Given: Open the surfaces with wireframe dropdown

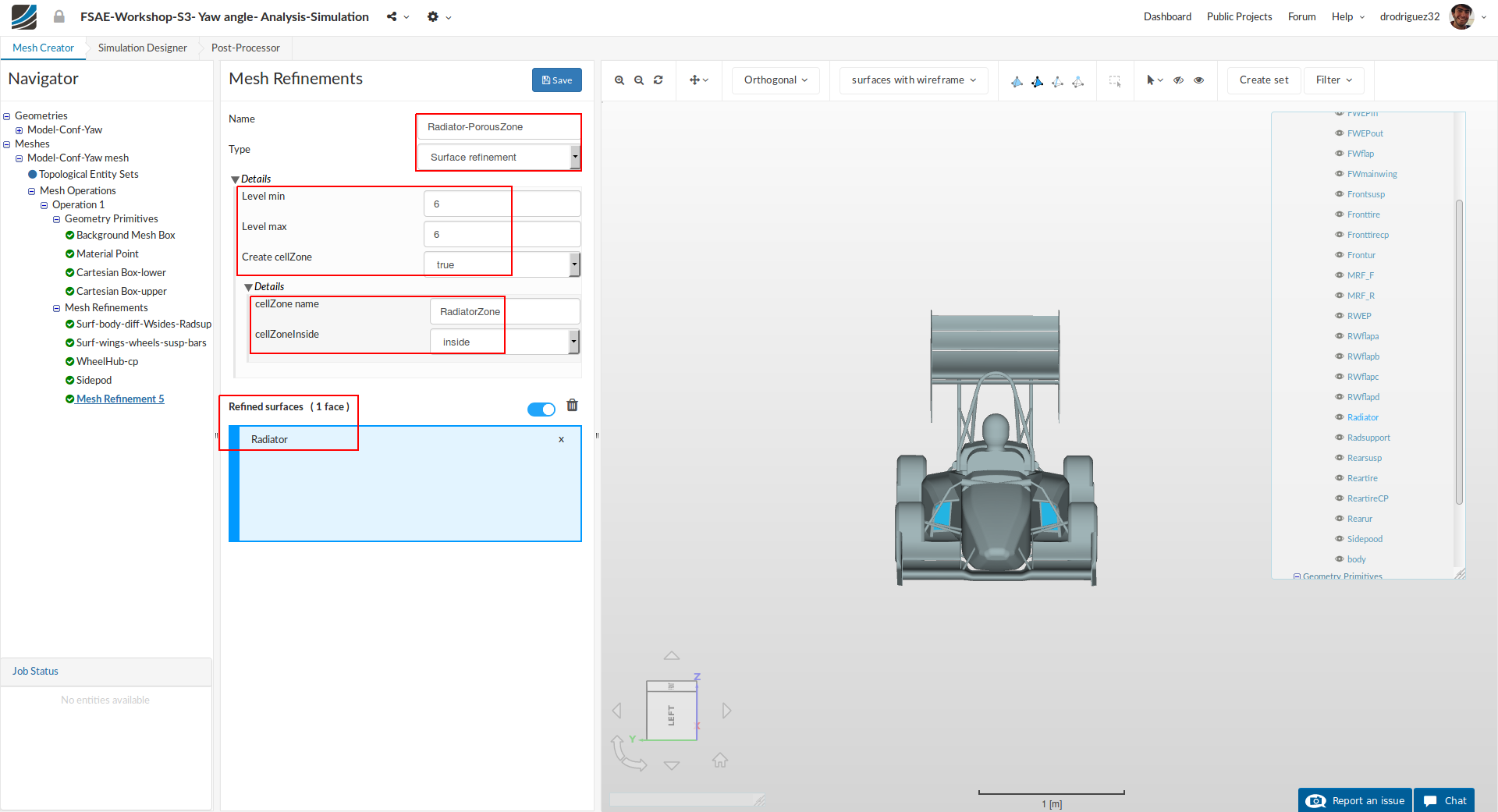Looking at the screenshot, I should tap(914, 80).
